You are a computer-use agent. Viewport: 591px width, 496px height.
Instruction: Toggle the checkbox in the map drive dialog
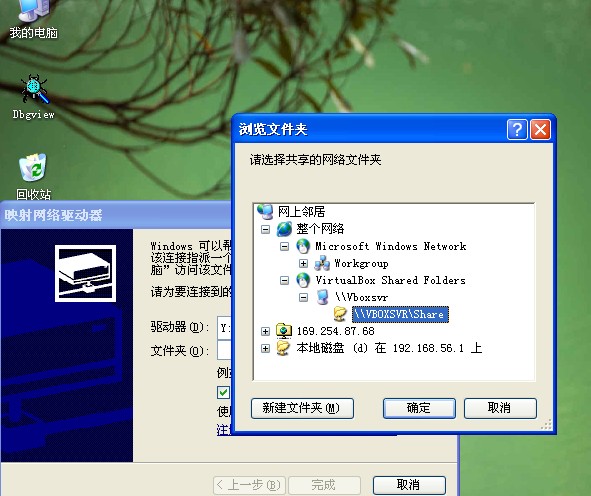click(x=223, y=392)
